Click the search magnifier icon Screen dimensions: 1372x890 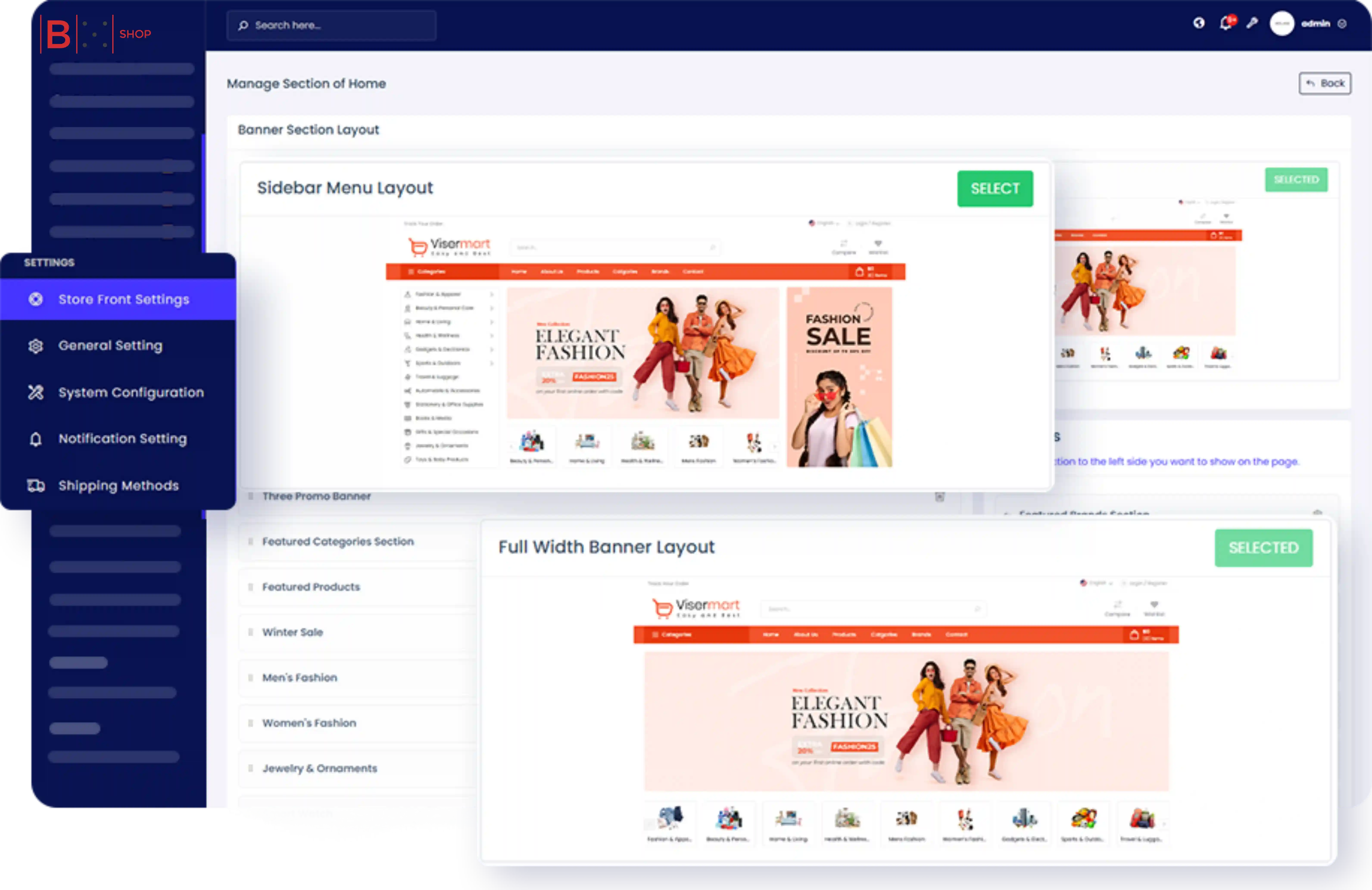(x=243, y=25)
